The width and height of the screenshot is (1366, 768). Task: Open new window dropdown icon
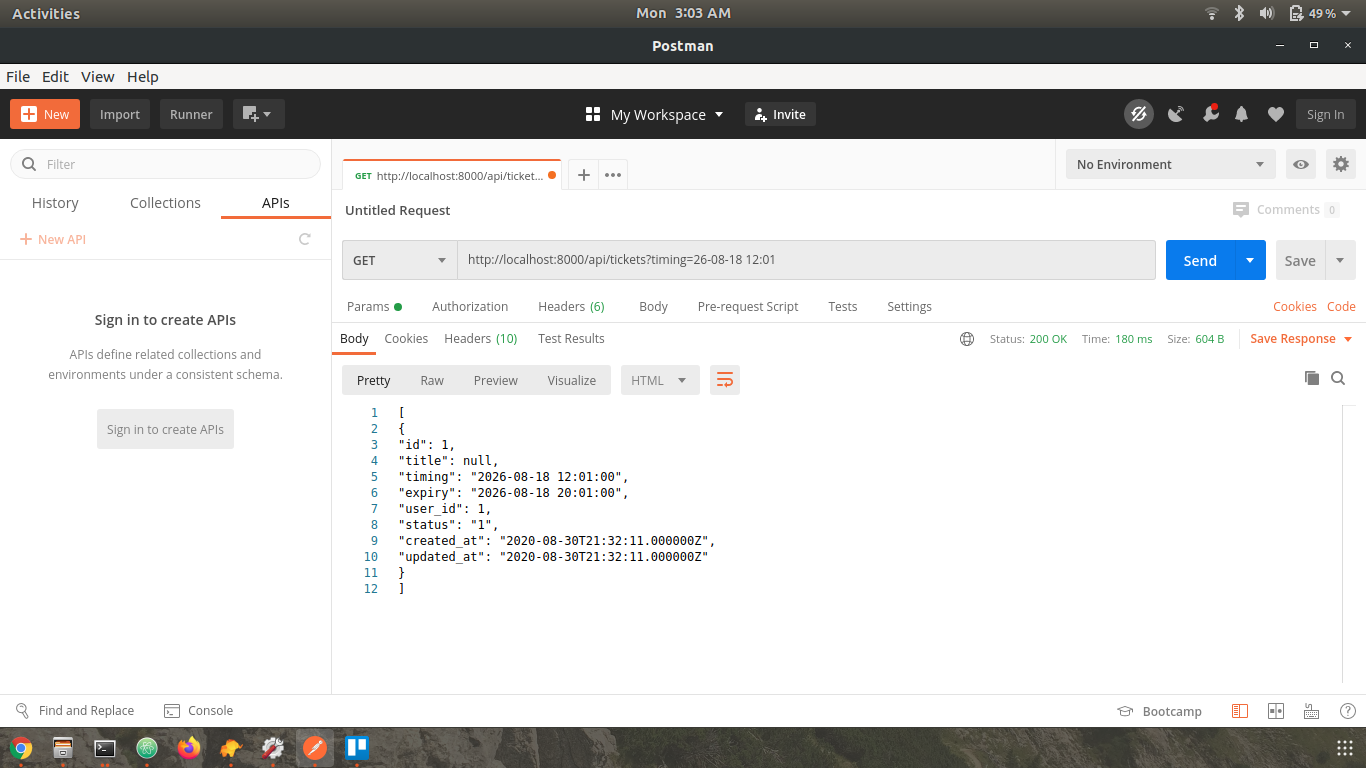pos(259,114)
